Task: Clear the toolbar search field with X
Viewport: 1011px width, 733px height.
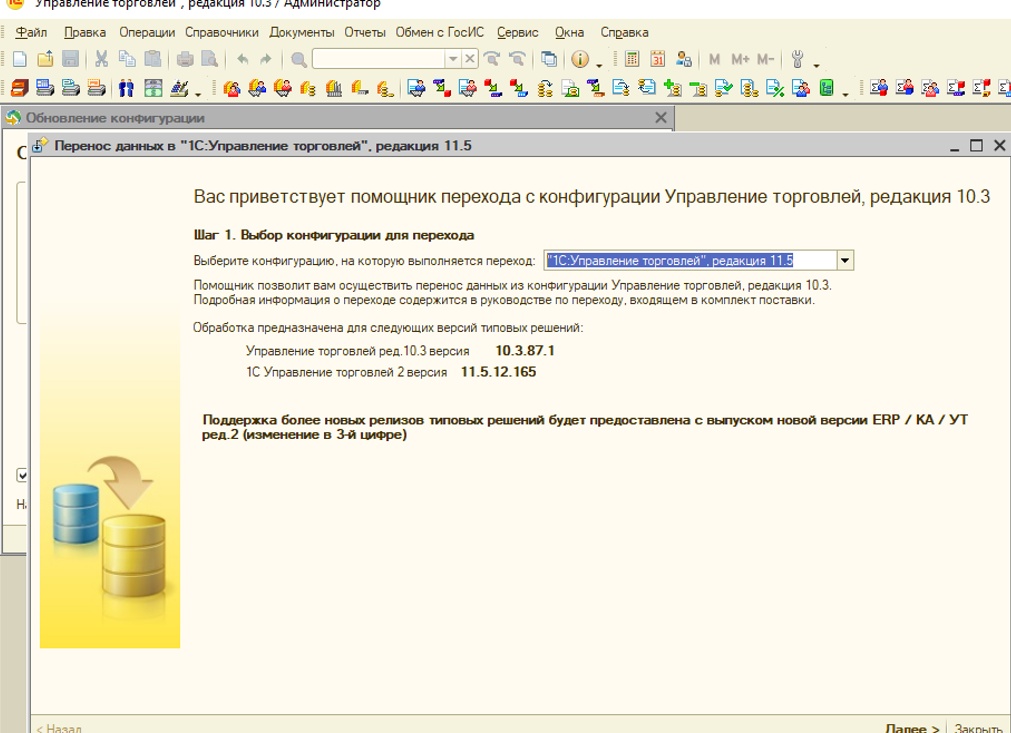Action: pyautogui.click(x=470, y=59)
